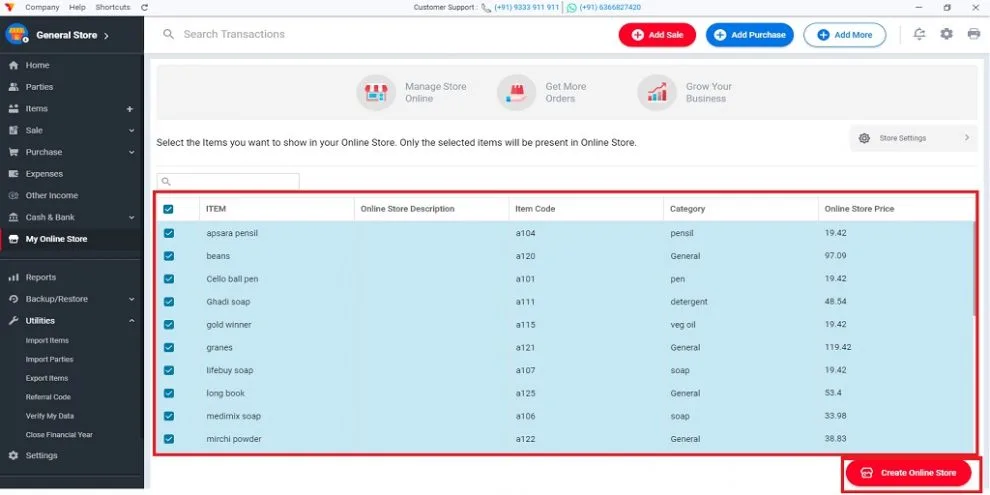Open the General Store company chevron

pyautogui.click(x=106, y=35)
